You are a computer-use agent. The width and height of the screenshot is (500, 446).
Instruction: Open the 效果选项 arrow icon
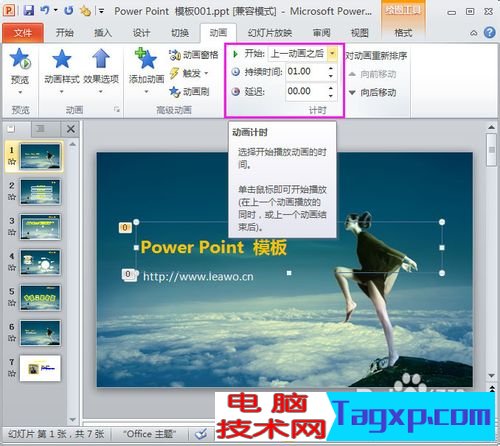click(101, 58)
